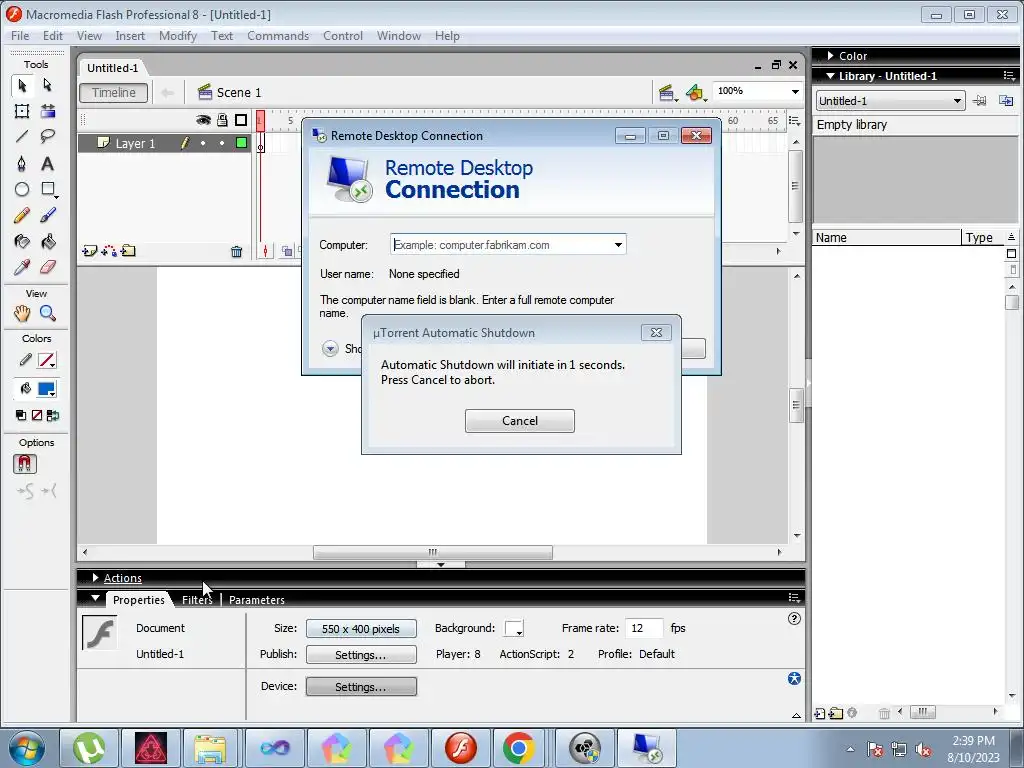Open the File menu
This screenshot has height=768, width=1024.
(x=20, y=36)
